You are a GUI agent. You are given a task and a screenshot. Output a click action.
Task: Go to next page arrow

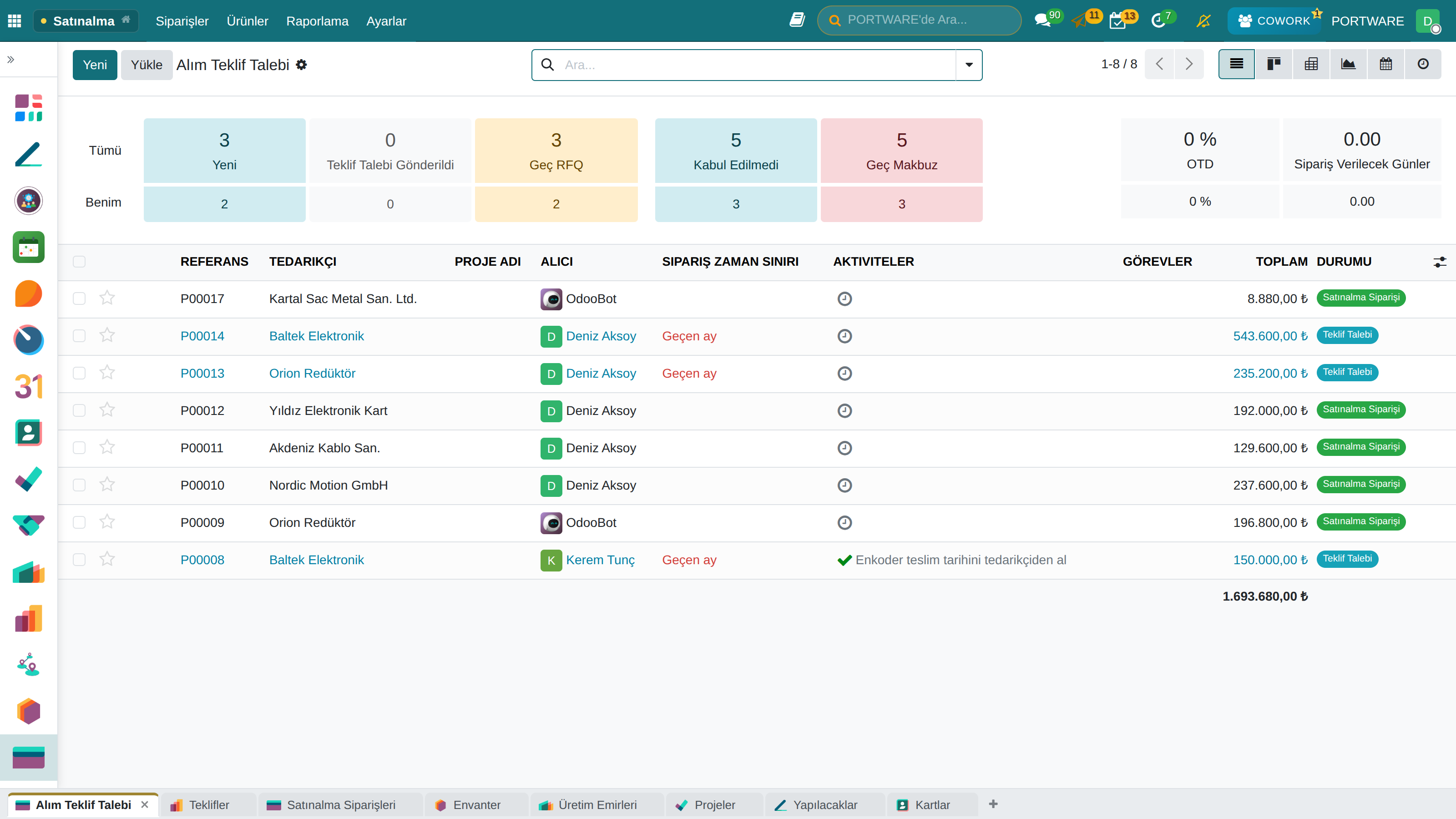1188,64
